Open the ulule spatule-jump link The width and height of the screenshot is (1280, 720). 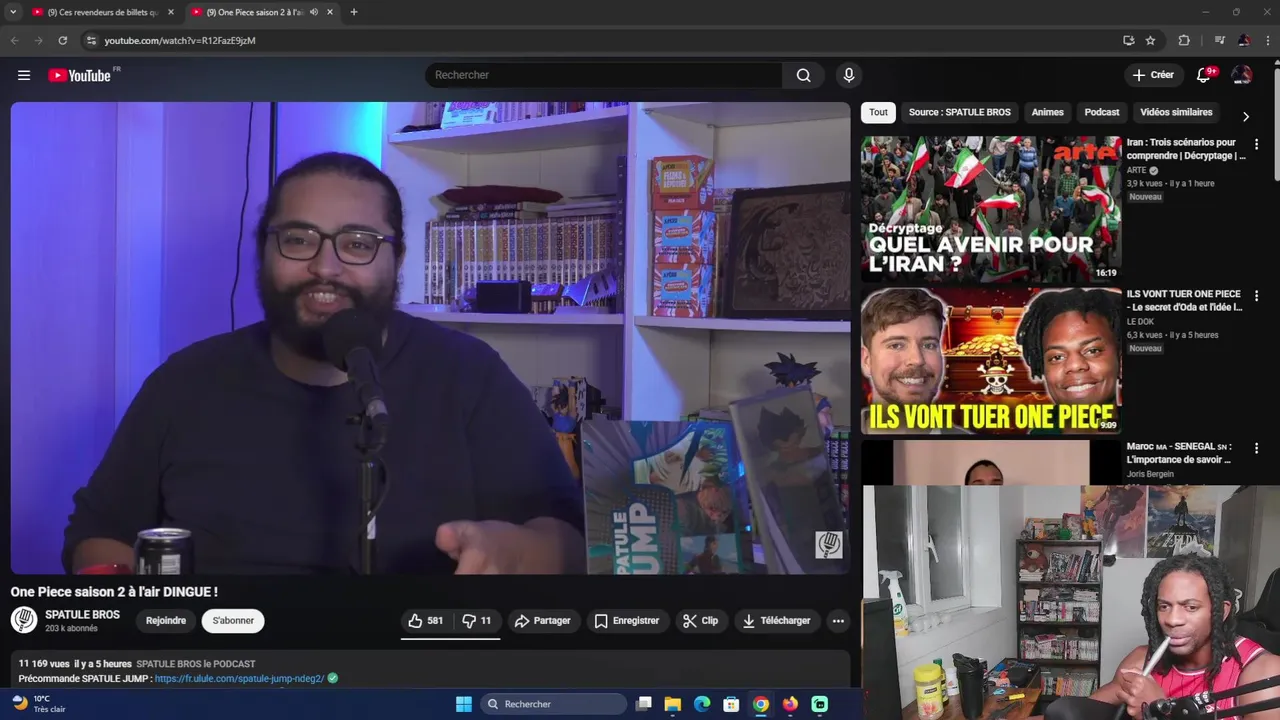click(x=239, y=678)
